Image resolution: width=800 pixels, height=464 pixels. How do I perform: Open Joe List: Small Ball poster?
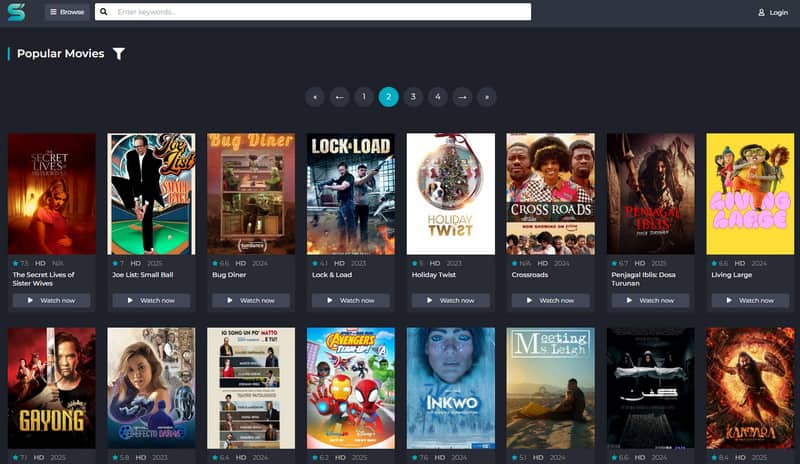coord(152,194)
